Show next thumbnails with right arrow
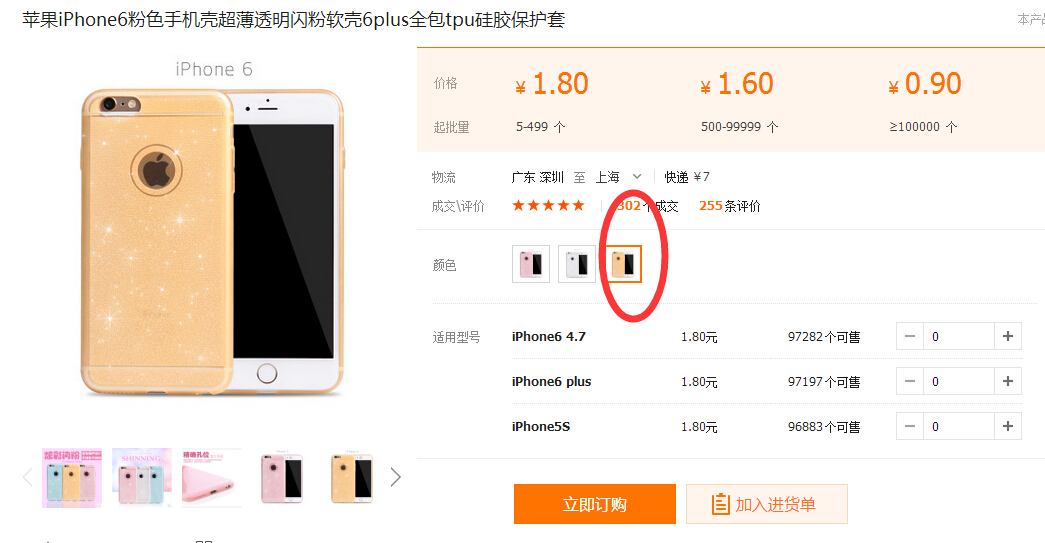This screenshot has height=543, width=1045. (395, 477)
